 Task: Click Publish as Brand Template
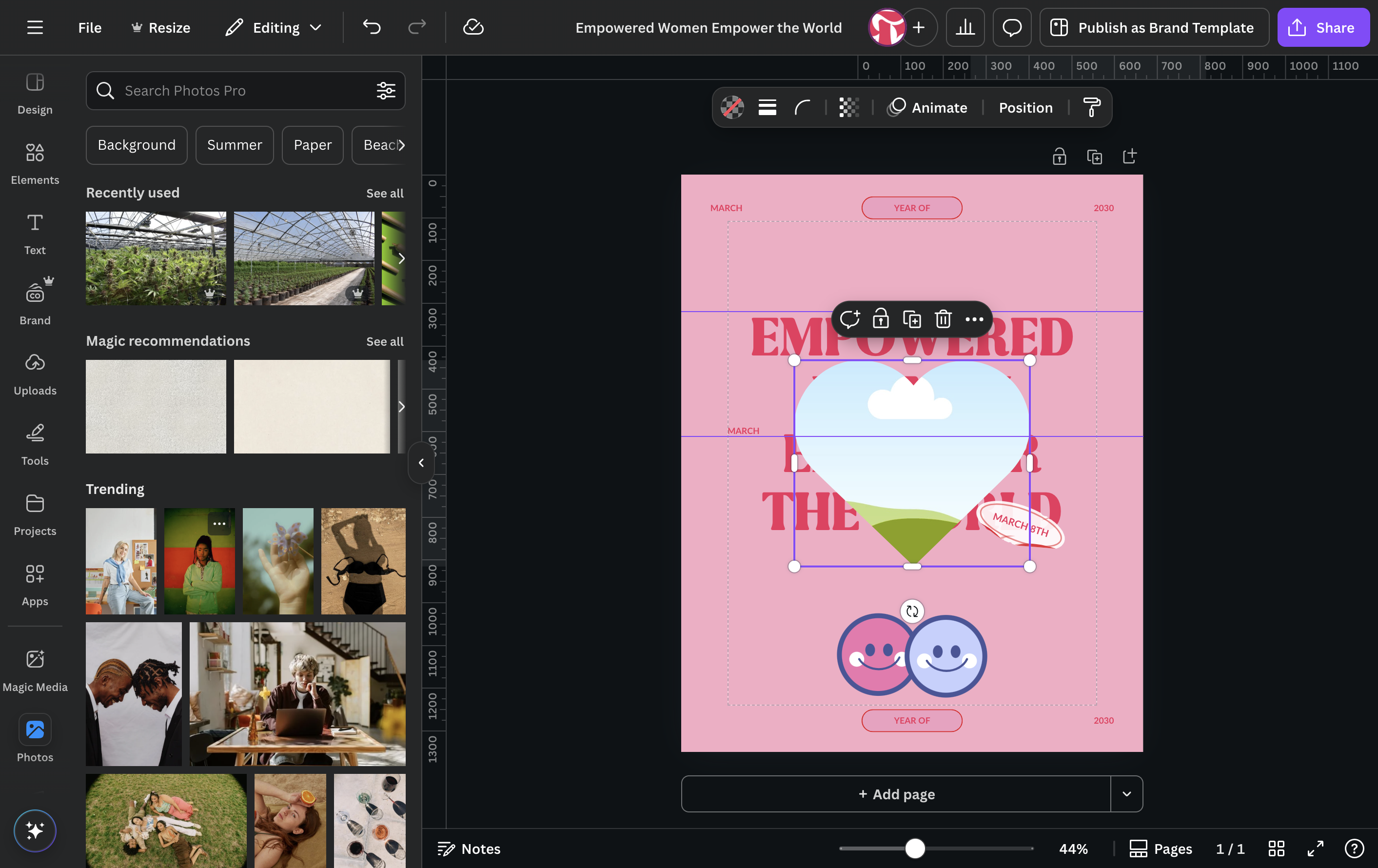click(1154, 27)
